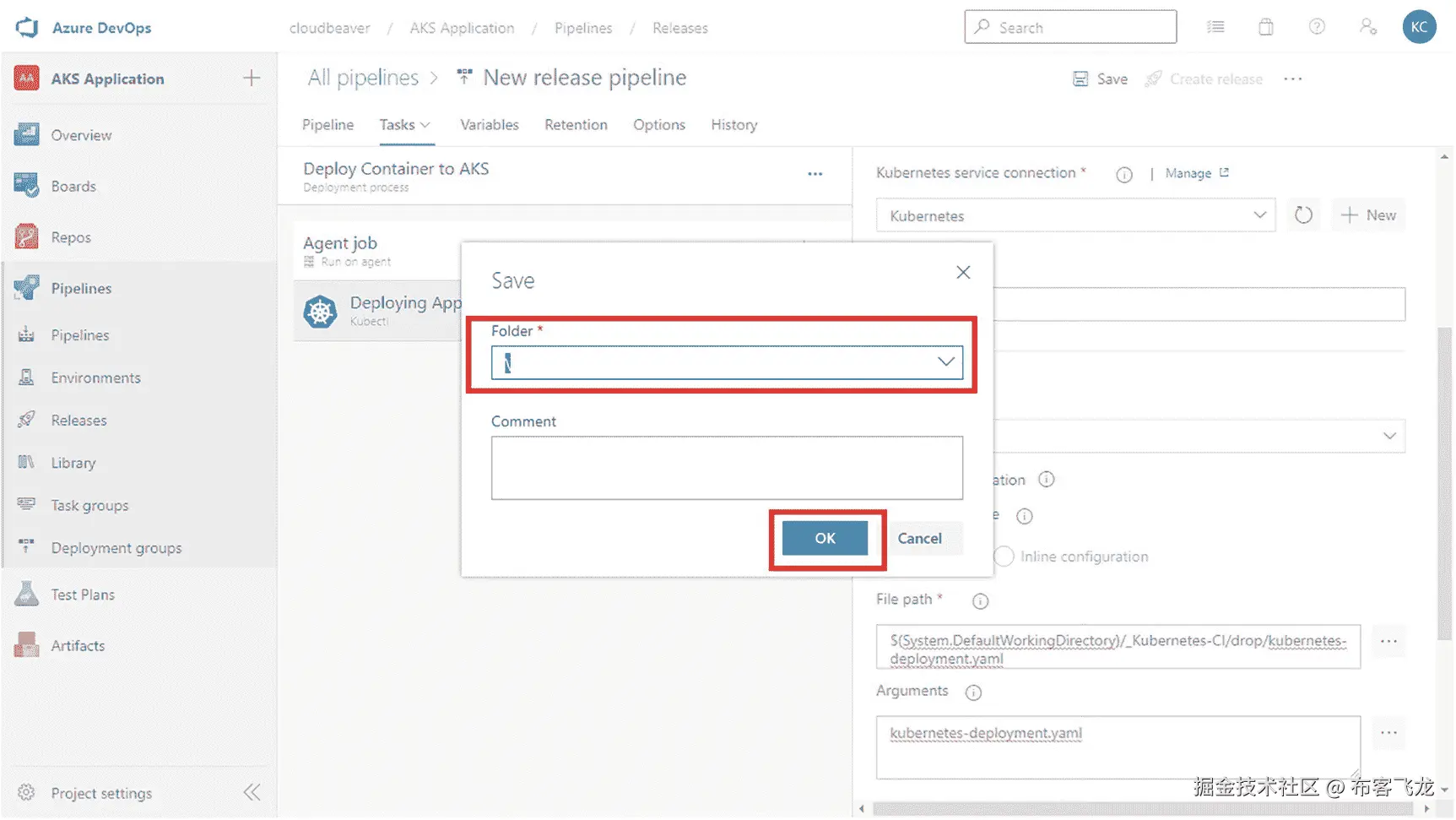Open the help question mark icon
Screen dimensions: 1456x820
pos(1317,27)
